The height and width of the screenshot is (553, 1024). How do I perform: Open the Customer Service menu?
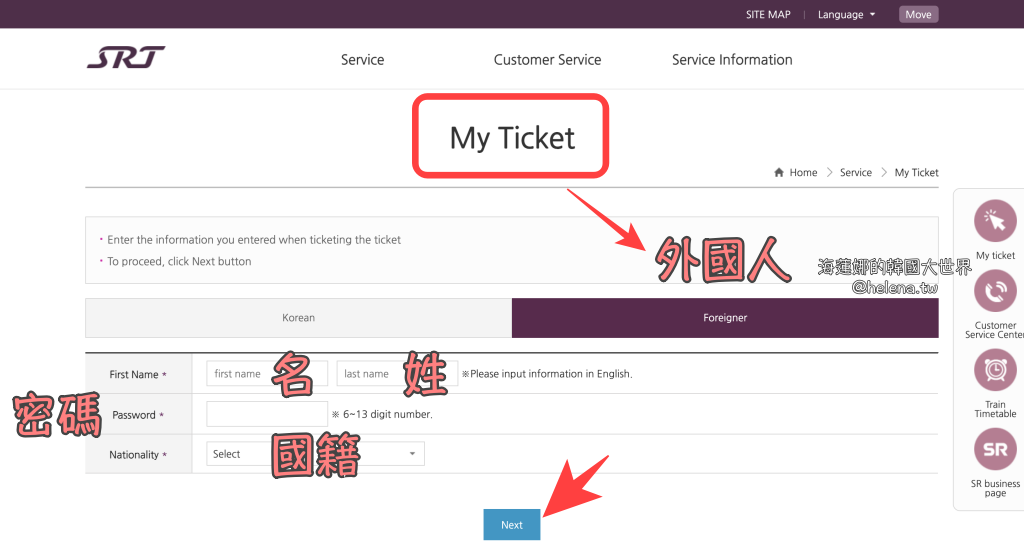tap(547, 60)
